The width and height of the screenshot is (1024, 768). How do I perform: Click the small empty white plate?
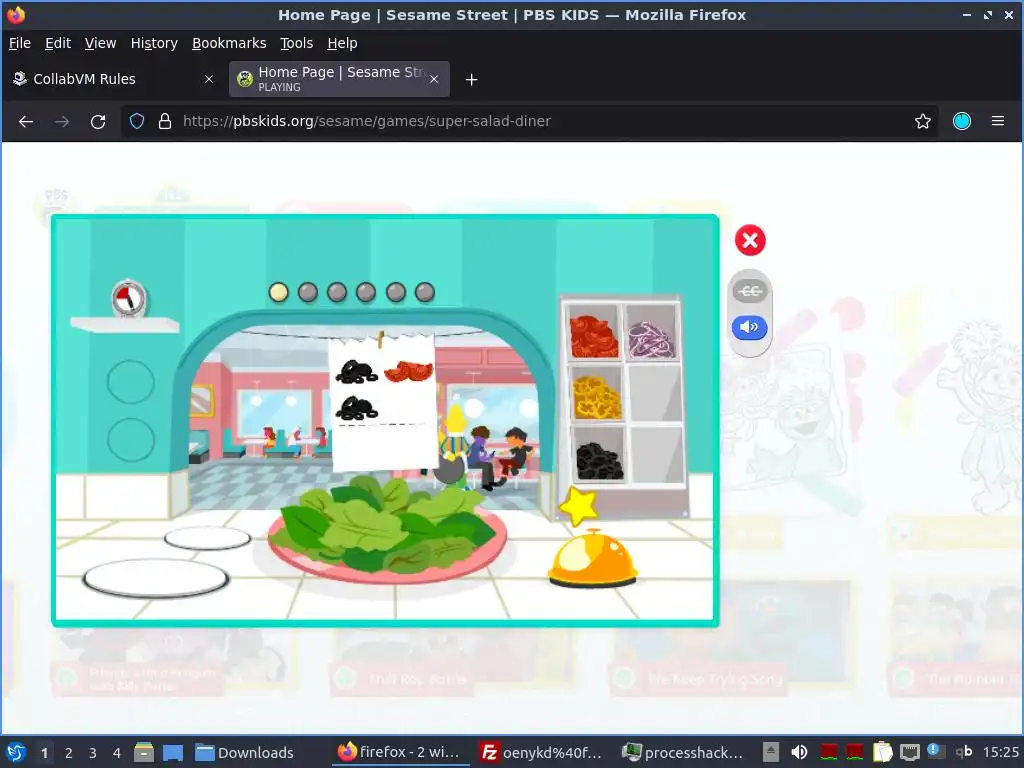207,538
